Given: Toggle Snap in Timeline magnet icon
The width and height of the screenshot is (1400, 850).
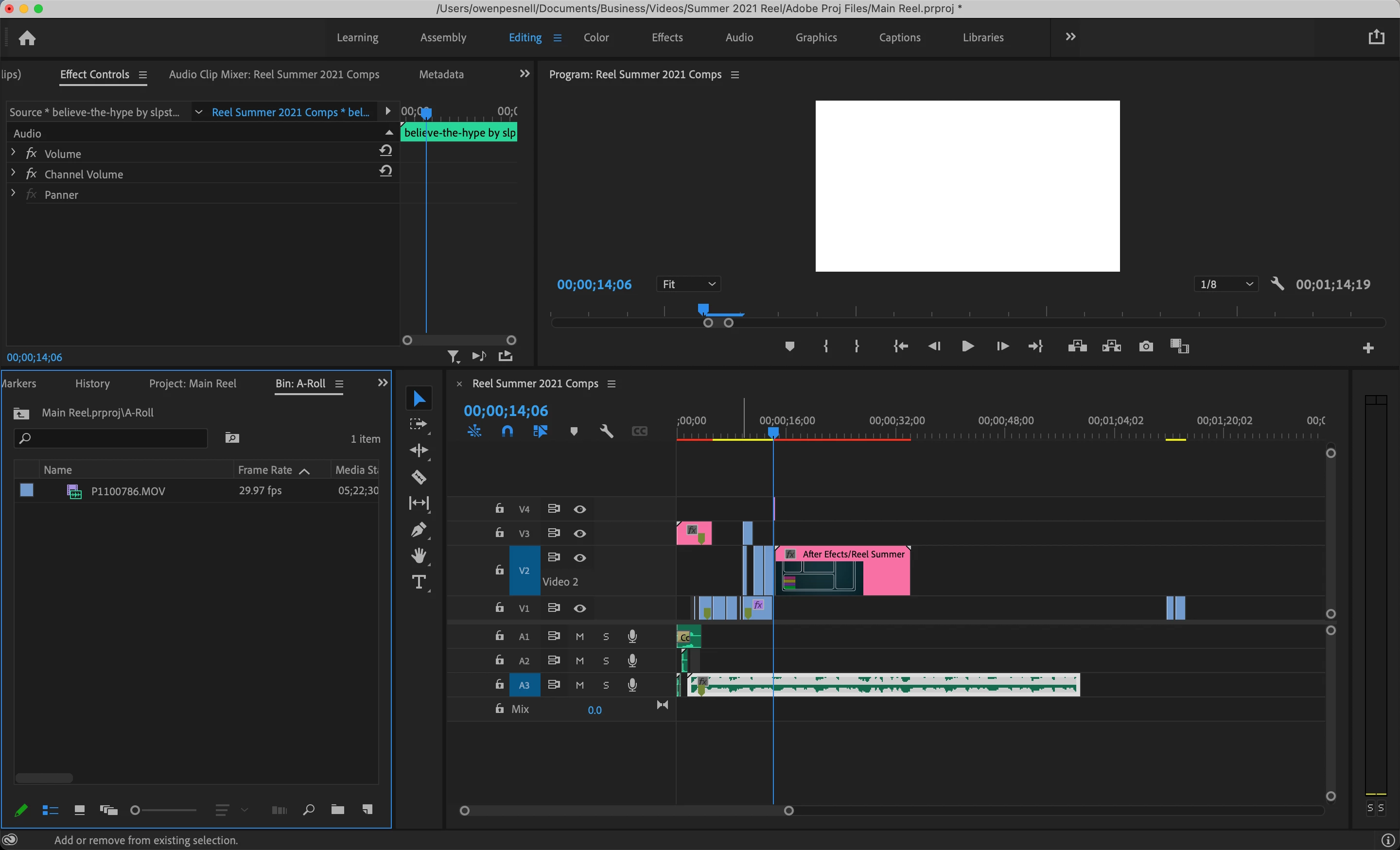Looking at the screenshot, I should pos(507,431).
